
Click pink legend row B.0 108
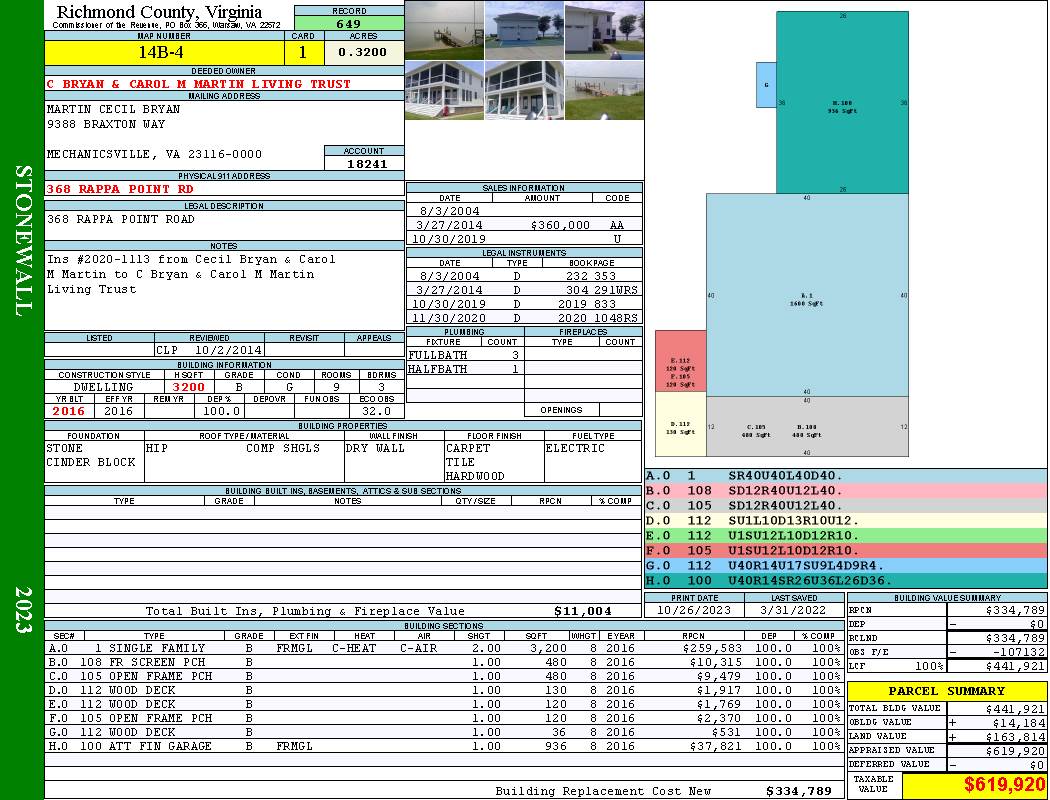(x=846, y=491)
